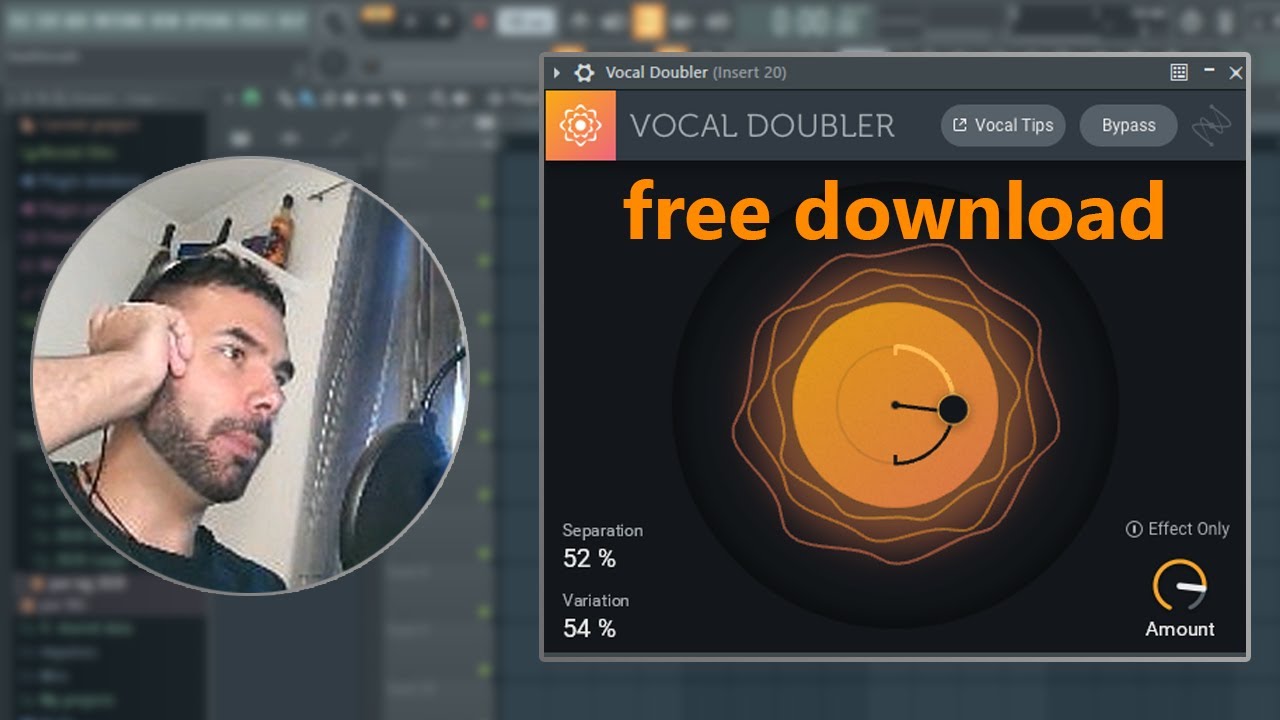Click the black XY control dot
The image size is (1280, 720).
(954, 409)
